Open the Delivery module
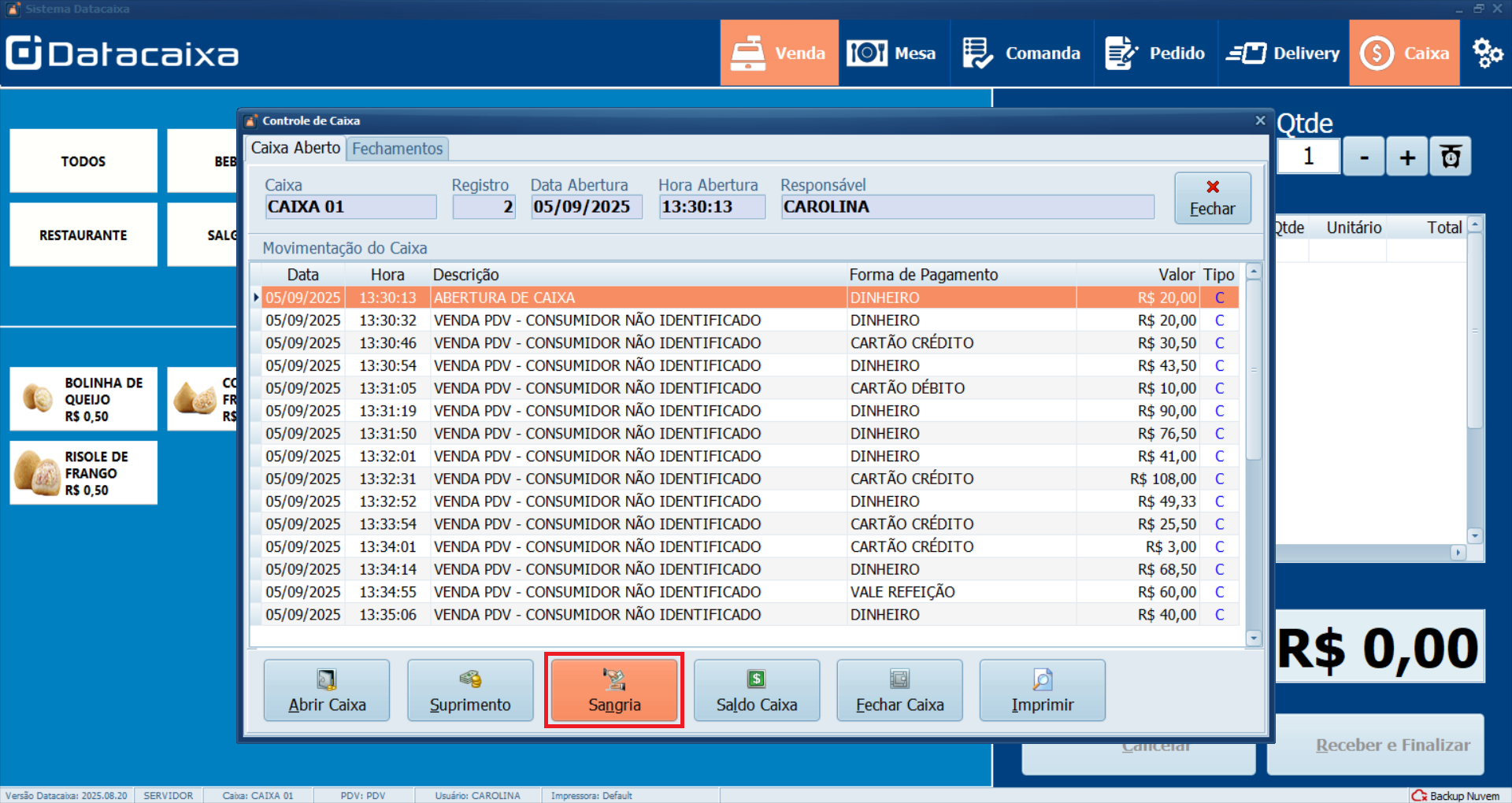1512x803 pixels. click(1283, 54)
